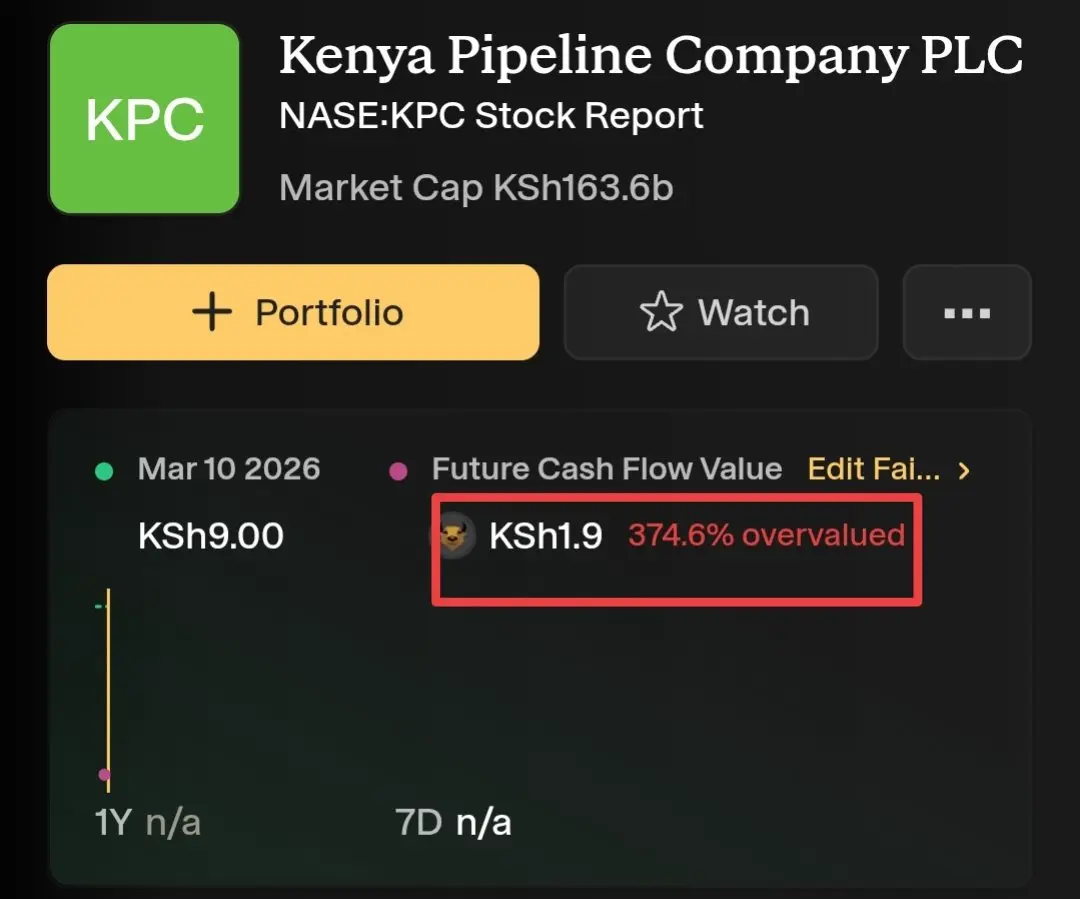Click the yellow vertical line on chart
The image size is (1080, 899).
click(108, 690)
